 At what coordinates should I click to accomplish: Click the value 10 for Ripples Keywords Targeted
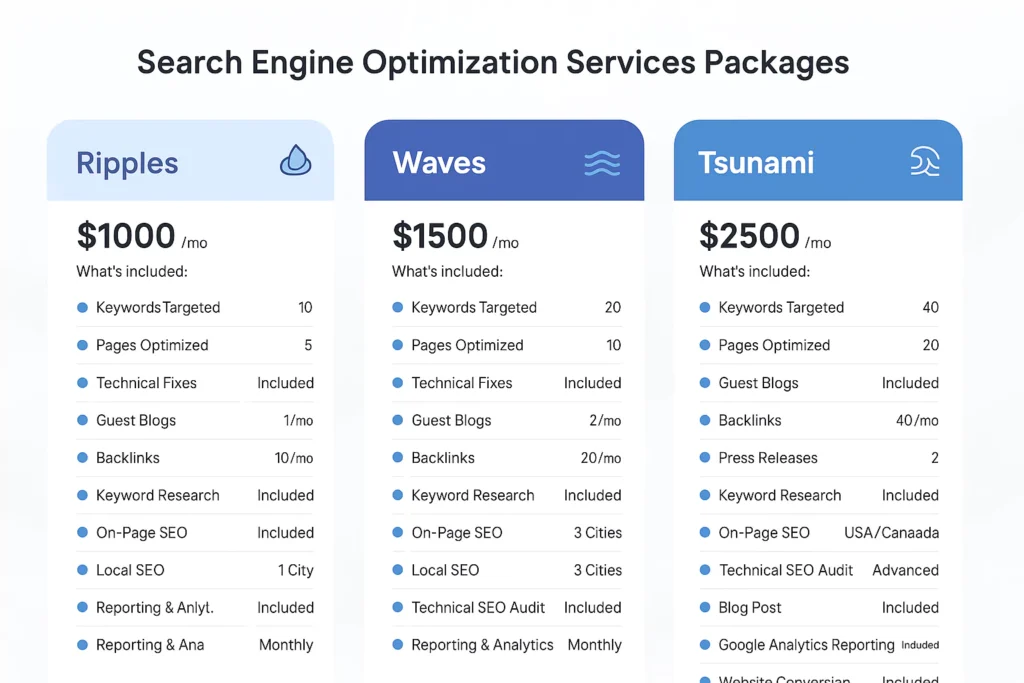(305, 308)
